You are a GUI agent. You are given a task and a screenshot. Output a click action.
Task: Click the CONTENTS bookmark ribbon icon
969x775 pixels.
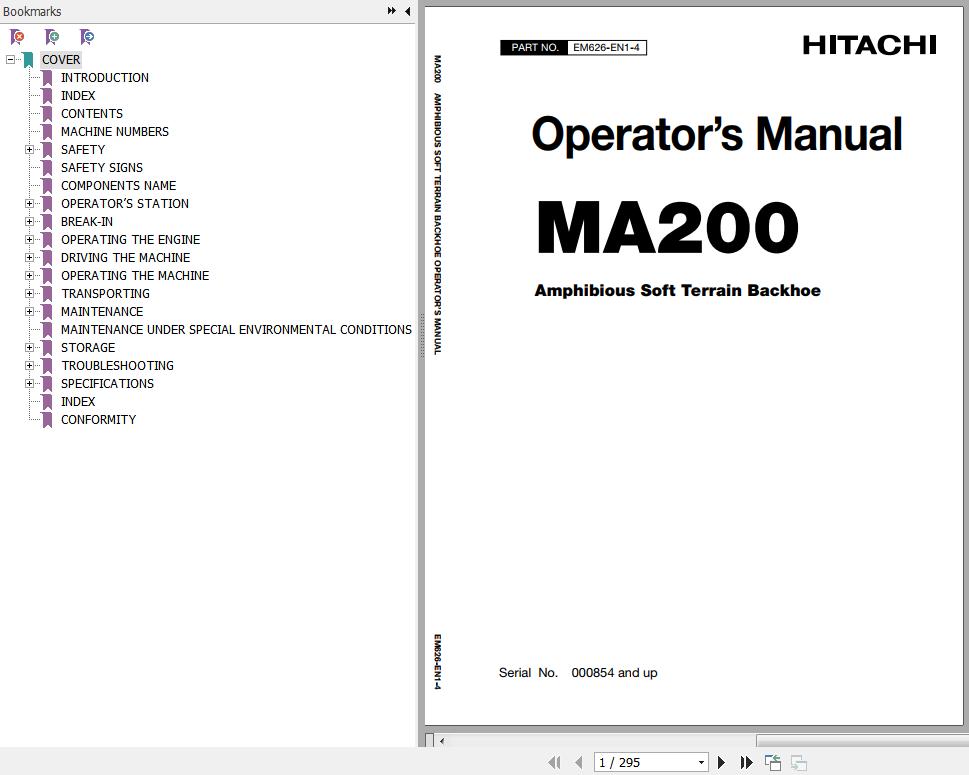[x=47, y=114]
